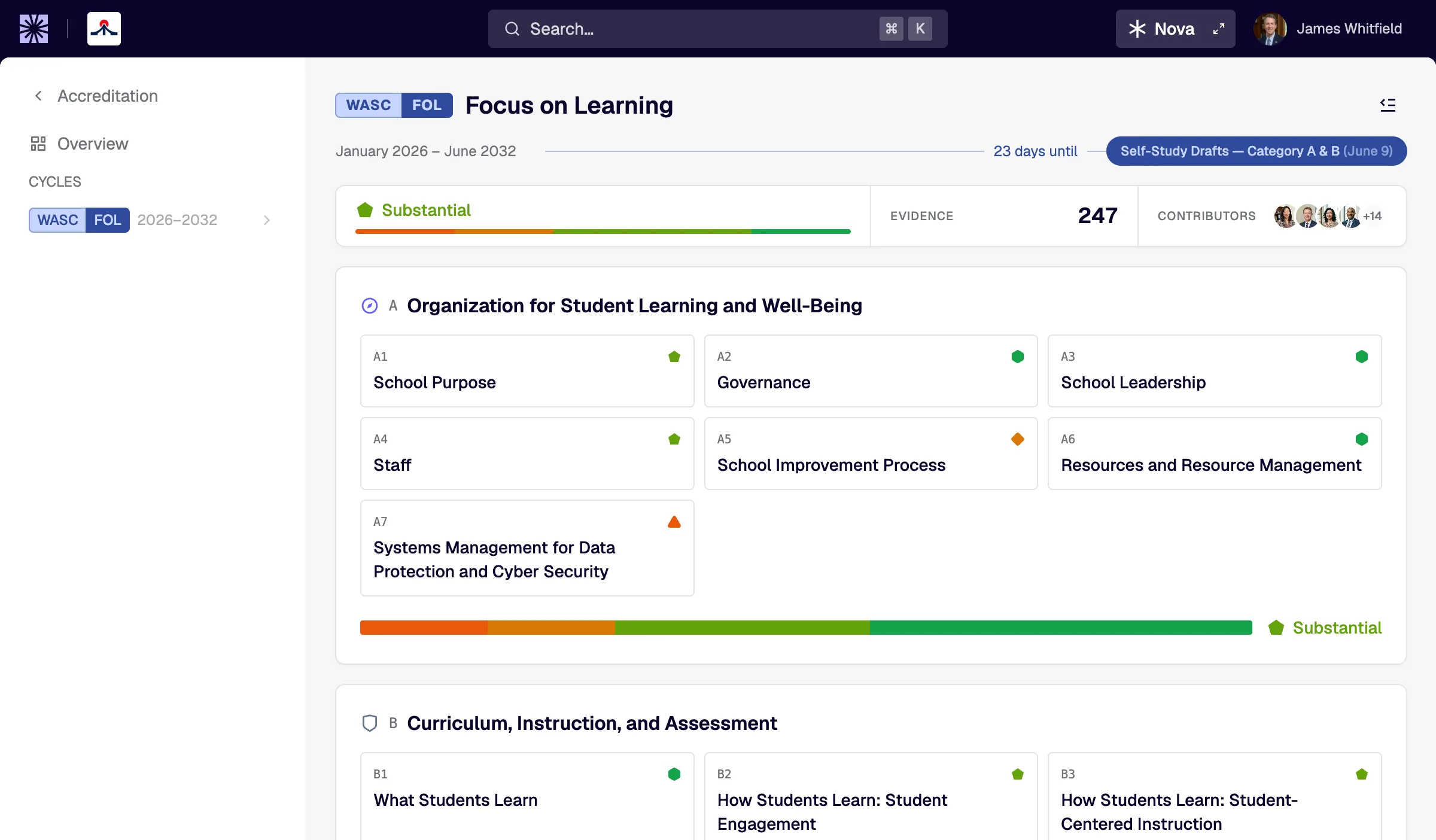Open B3 Student-Centered Instruction card
This screenshot has height=840, width=1436.
pyautogui.click(x=1215, y=796)
